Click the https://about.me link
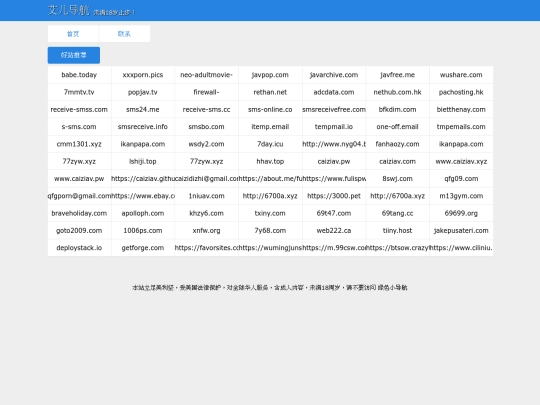The image size is (540, 405). pos(270,178)
